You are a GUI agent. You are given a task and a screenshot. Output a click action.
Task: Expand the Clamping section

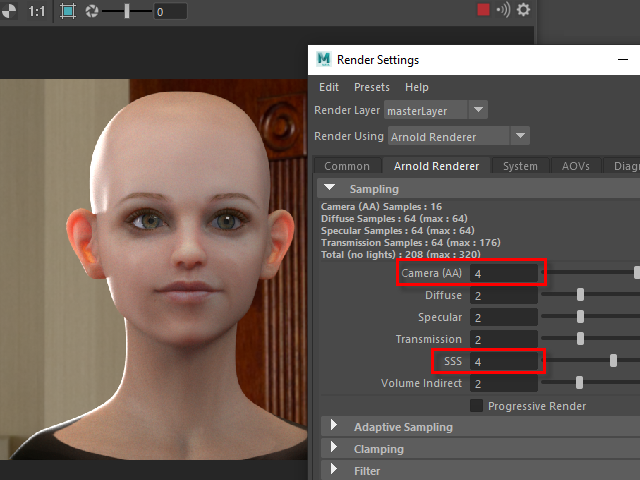click(x=333, y=449)
